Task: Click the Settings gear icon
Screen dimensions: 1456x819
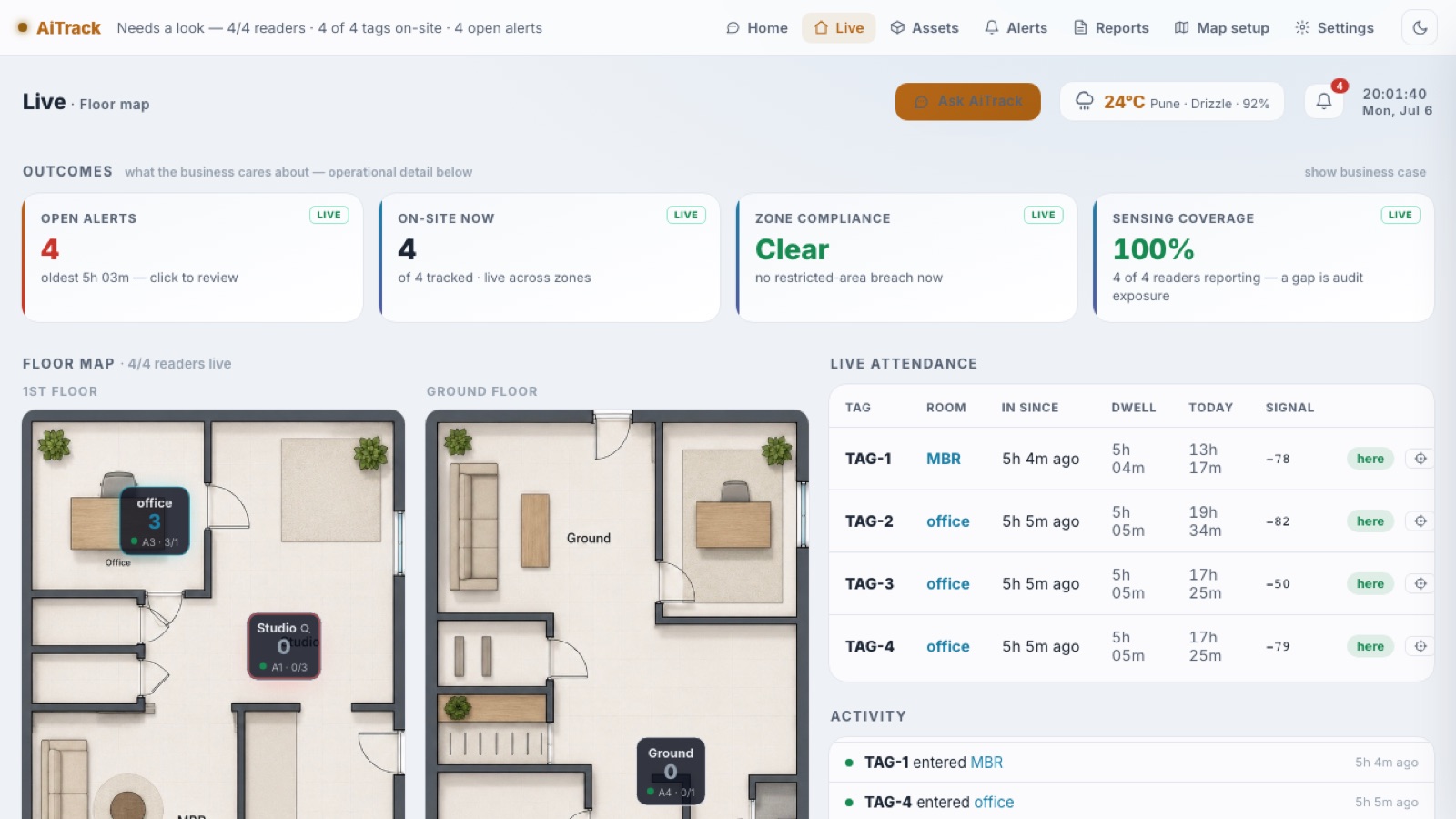Action: pyautogui.click(x=1302, y=28)
